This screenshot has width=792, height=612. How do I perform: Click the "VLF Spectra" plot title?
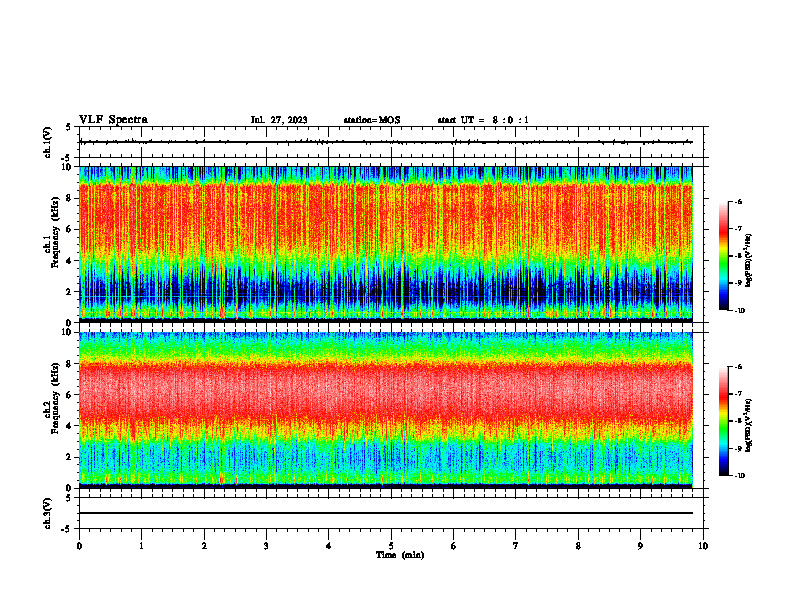pos(113,120)
